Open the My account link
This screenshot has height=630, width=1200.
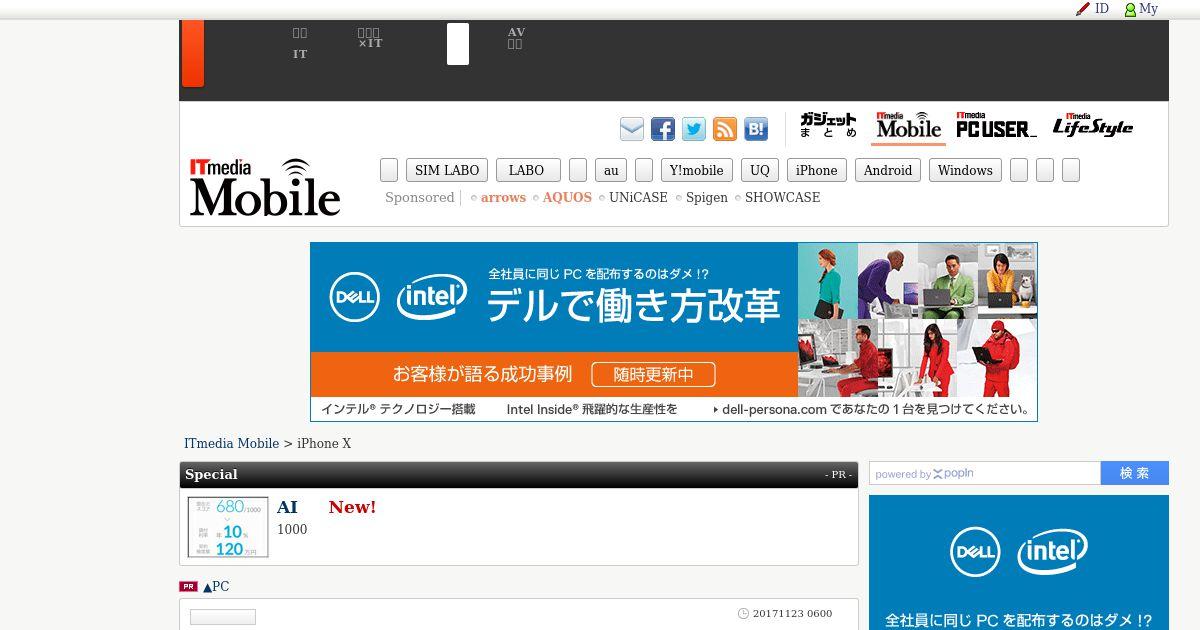pos(1148,9)
